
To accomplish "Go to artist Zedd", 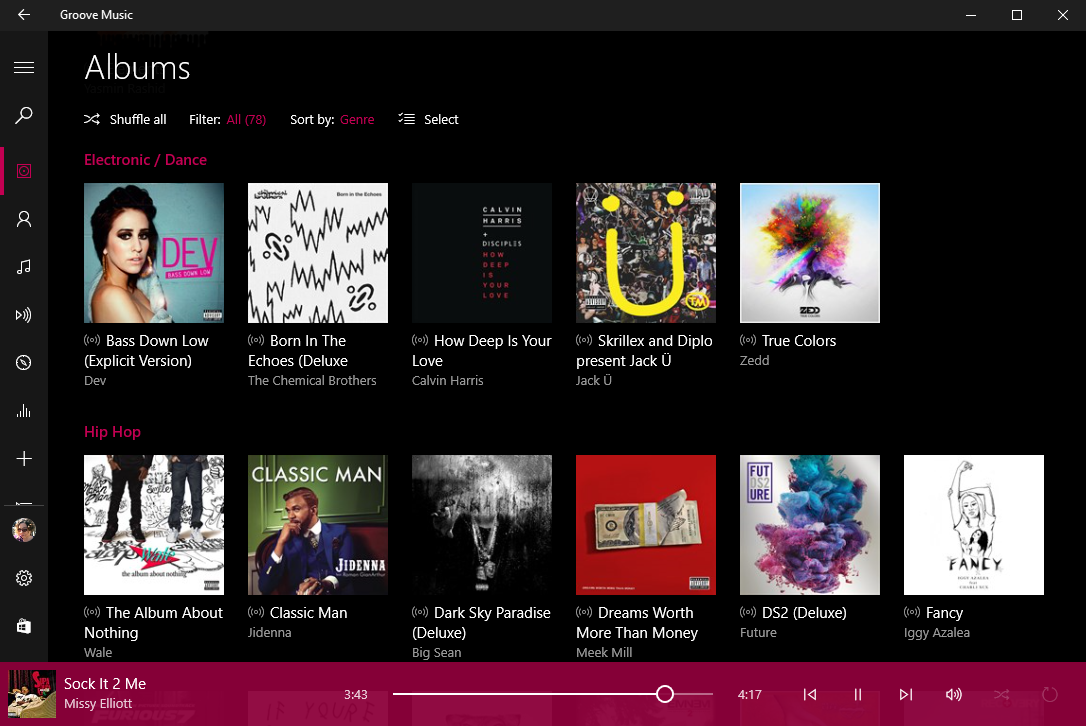I will (x=754, y=360).
